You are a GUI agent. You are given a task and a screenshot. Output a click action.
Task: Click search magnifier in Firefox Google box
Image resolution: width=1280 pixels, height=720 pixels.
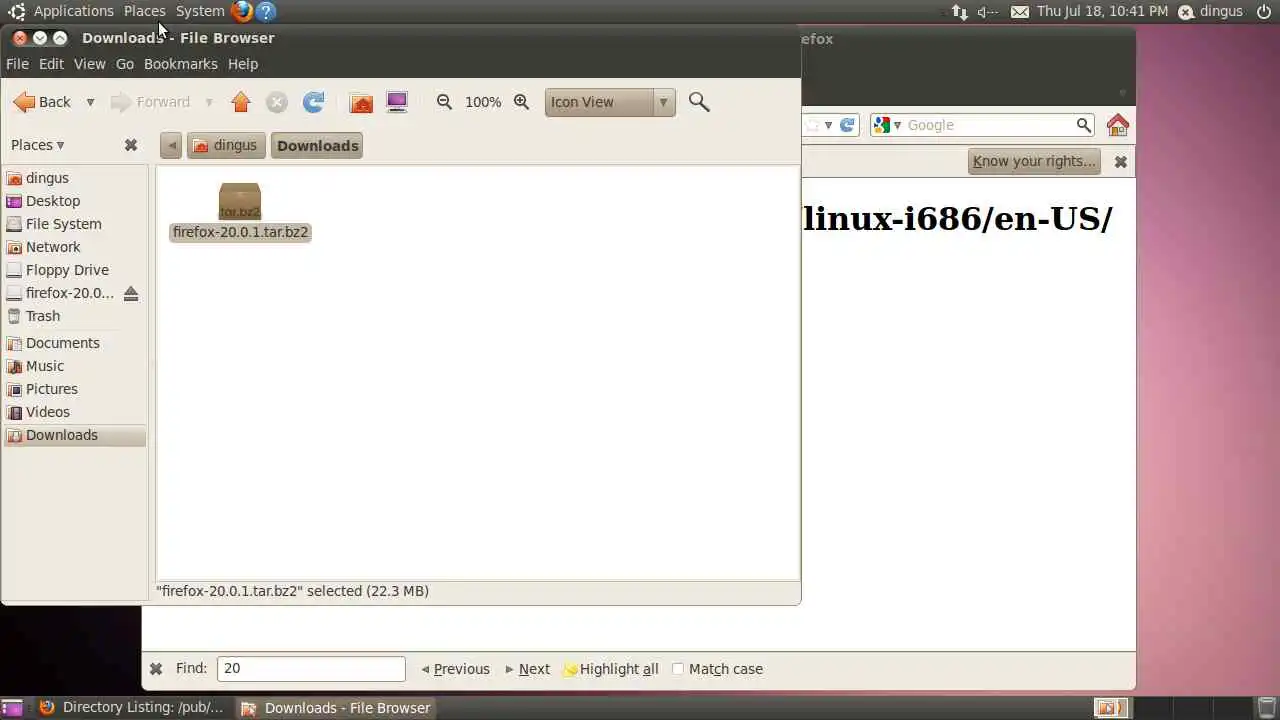(1084, 125)
